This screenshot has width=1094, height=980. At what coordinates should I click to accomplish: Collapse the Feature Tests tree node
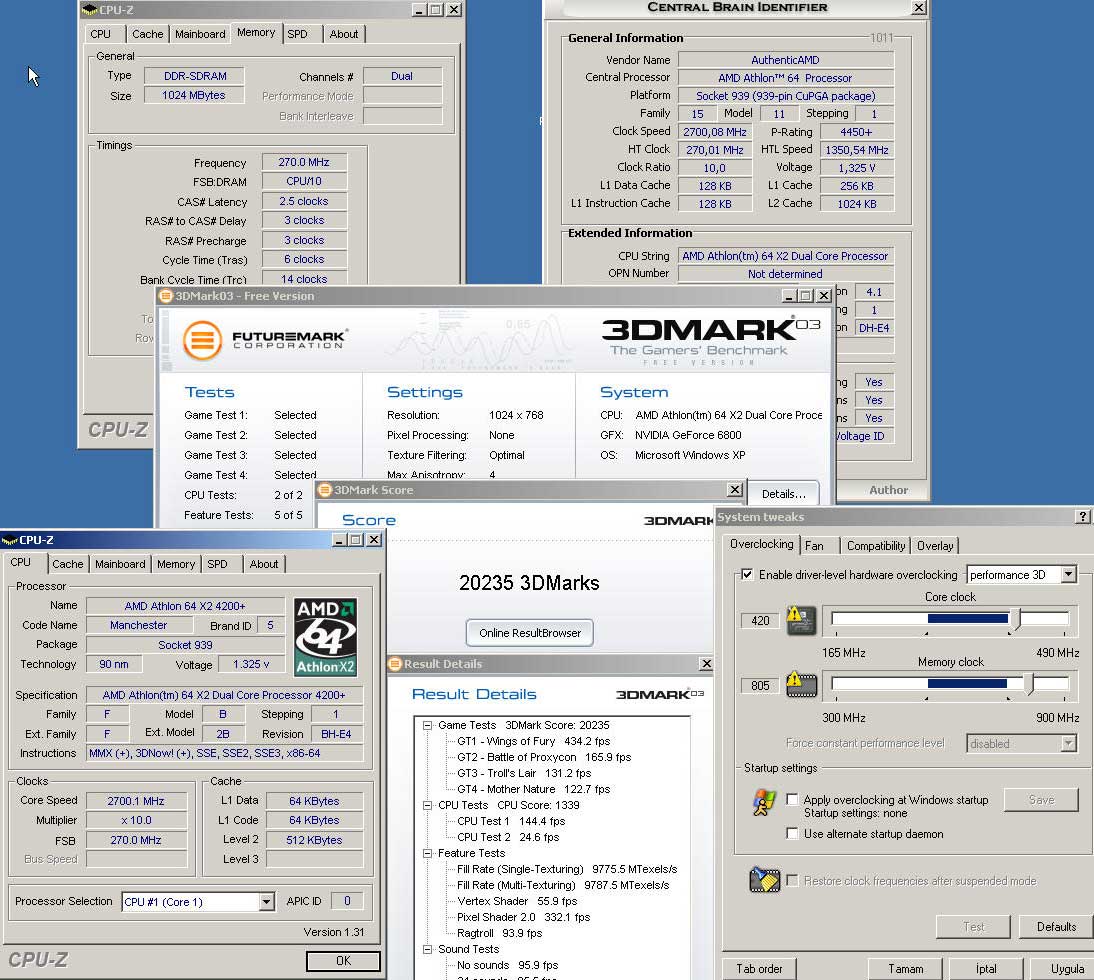coord(427,853)
